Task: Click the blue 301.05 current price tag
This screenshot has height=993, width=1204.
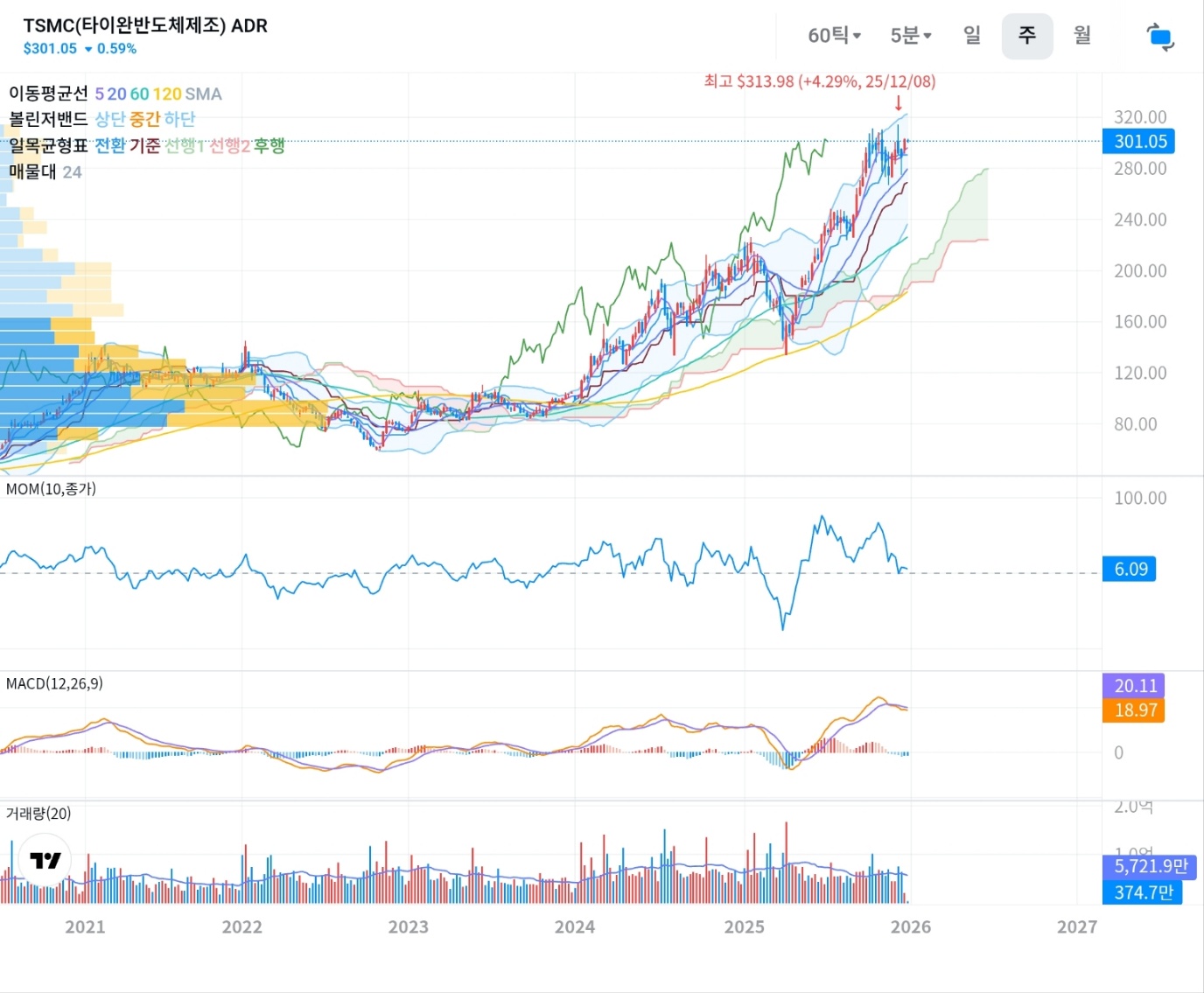Action: point(1138,142)
